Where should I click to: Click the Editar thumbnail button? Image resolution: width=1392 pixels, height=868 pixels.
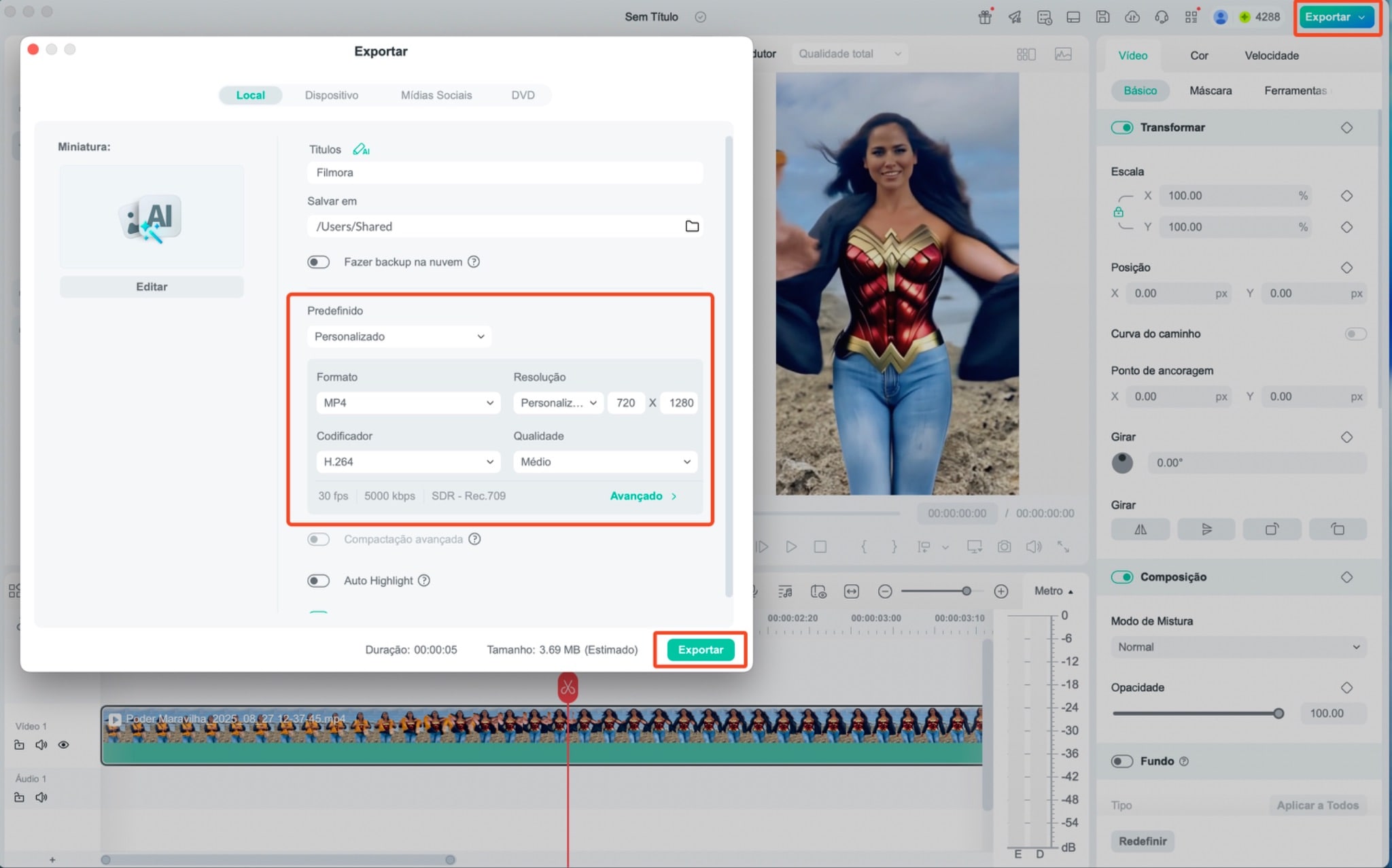point(152,287)
